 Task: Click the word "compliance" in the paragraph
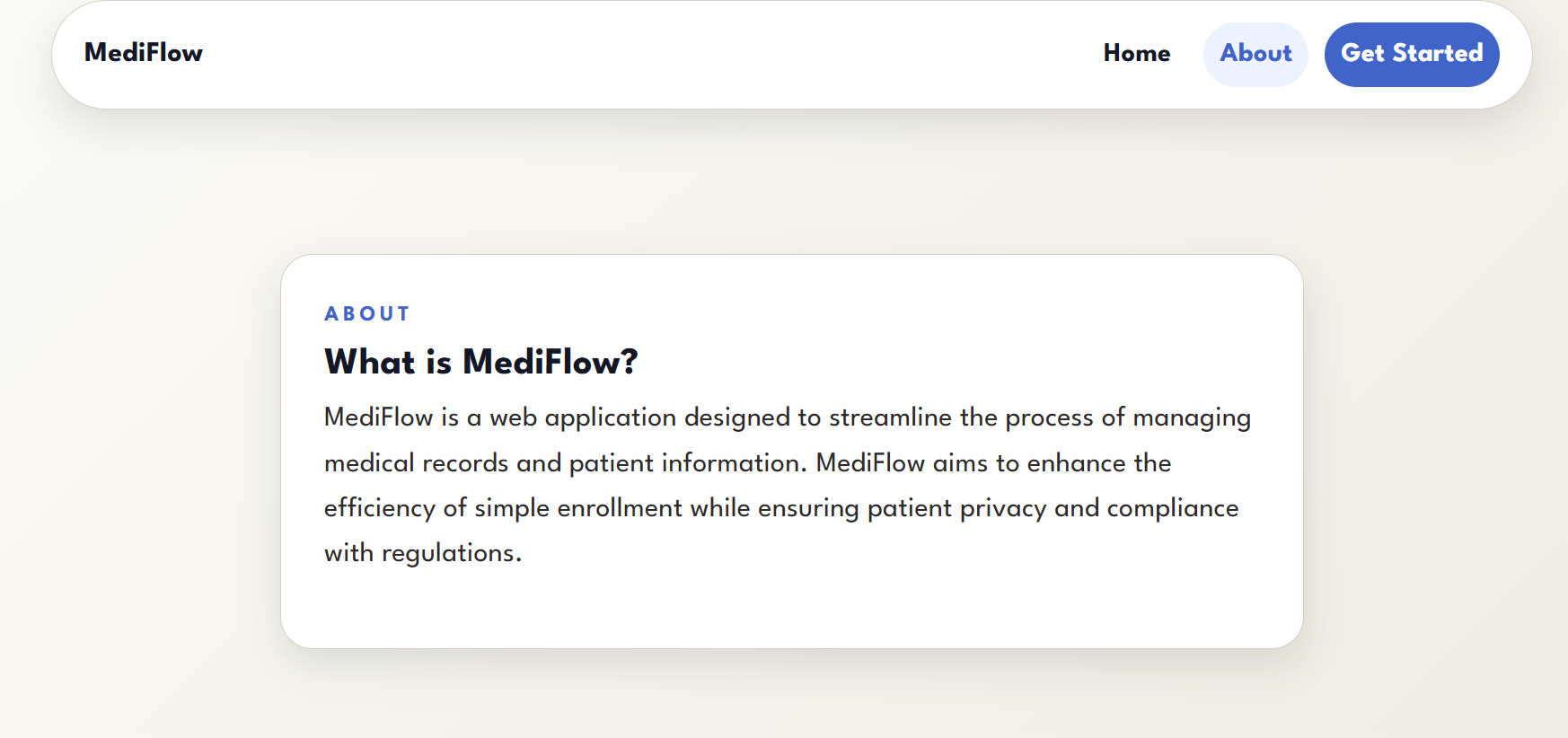pyautogui.click(x=1173, y=509)
